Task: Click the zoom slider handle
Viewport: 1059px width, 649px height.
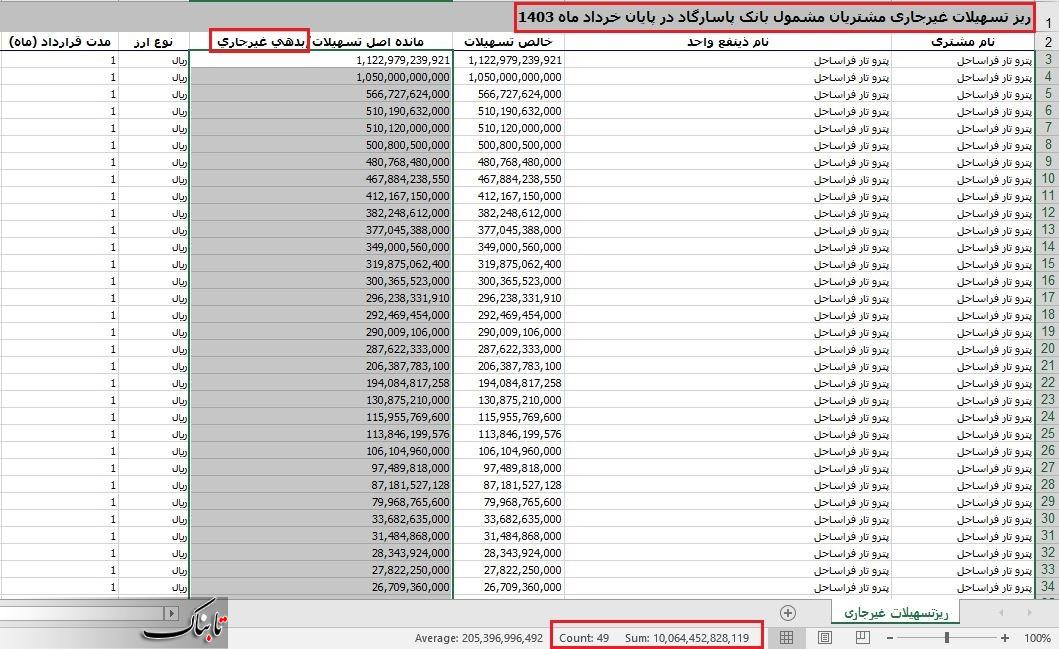Action: click(x=947, y=638)
